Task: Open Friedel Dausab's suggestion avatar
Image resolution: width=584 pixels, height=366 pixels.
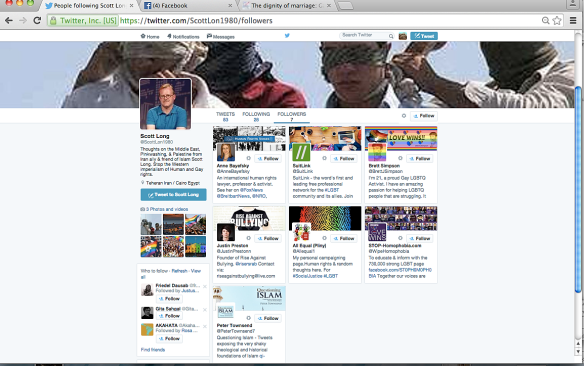Action: point(147,290)
